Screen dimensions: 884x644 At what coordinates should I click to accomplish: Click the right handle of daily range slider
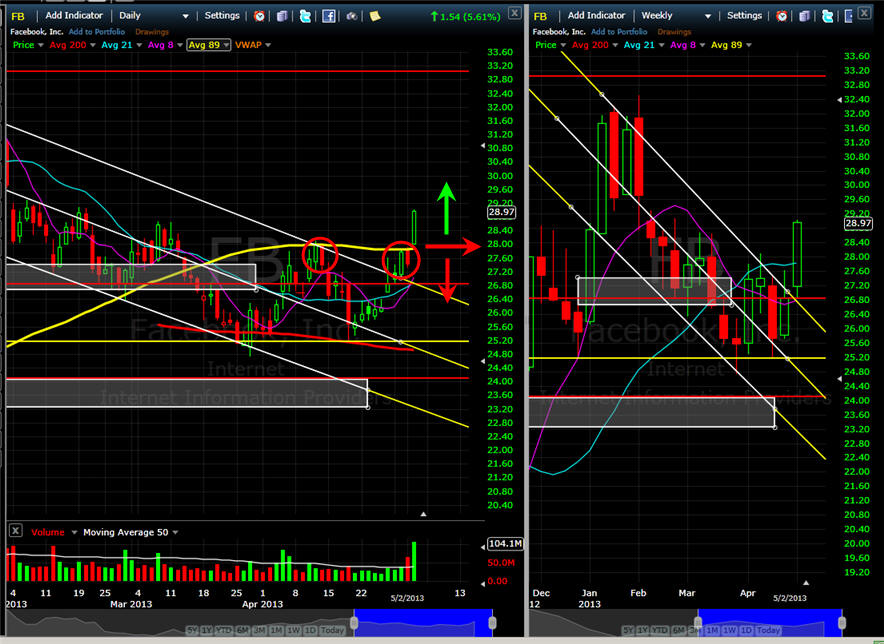[493, 621]
